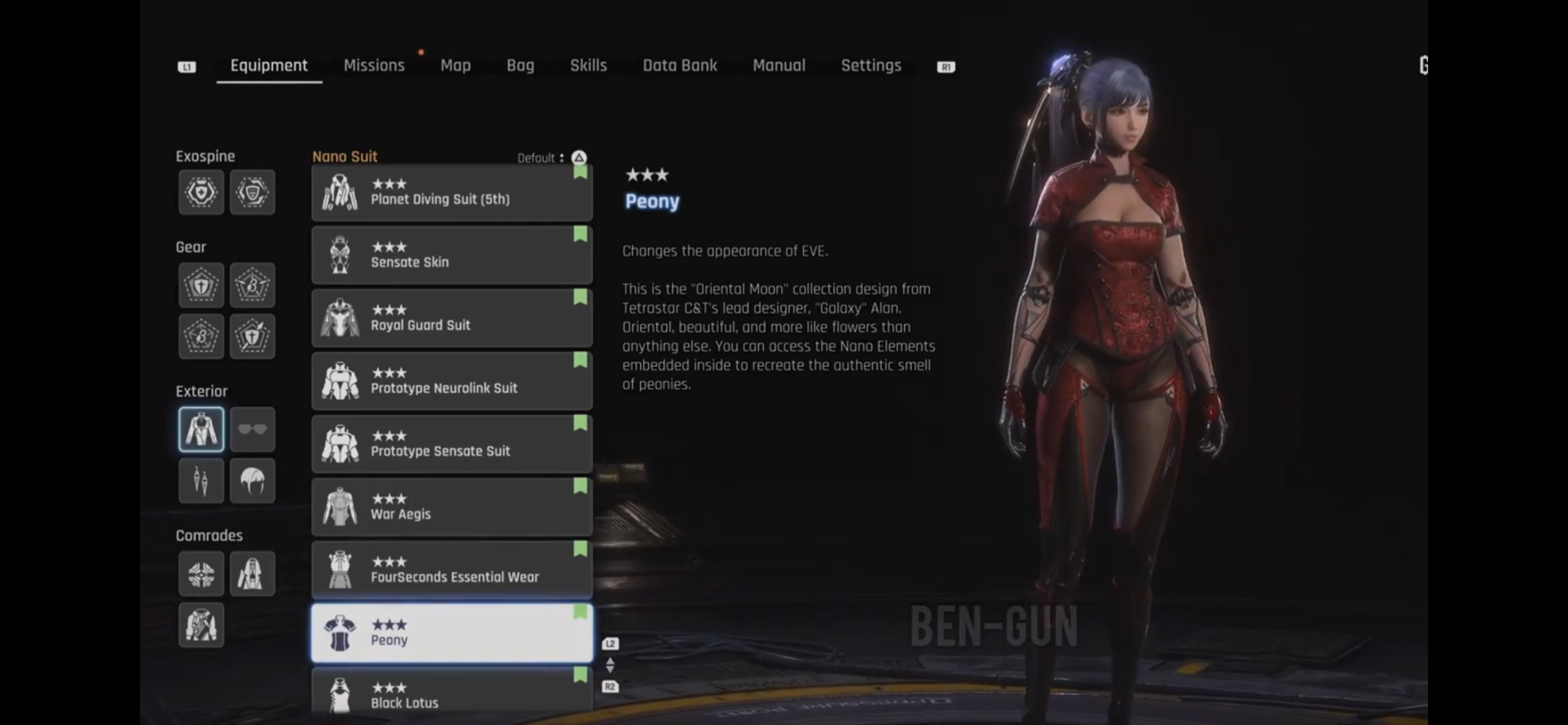Select the hairstyle exterior slot
Viewport: 1568px width, 725px height.
pos(252,481)
